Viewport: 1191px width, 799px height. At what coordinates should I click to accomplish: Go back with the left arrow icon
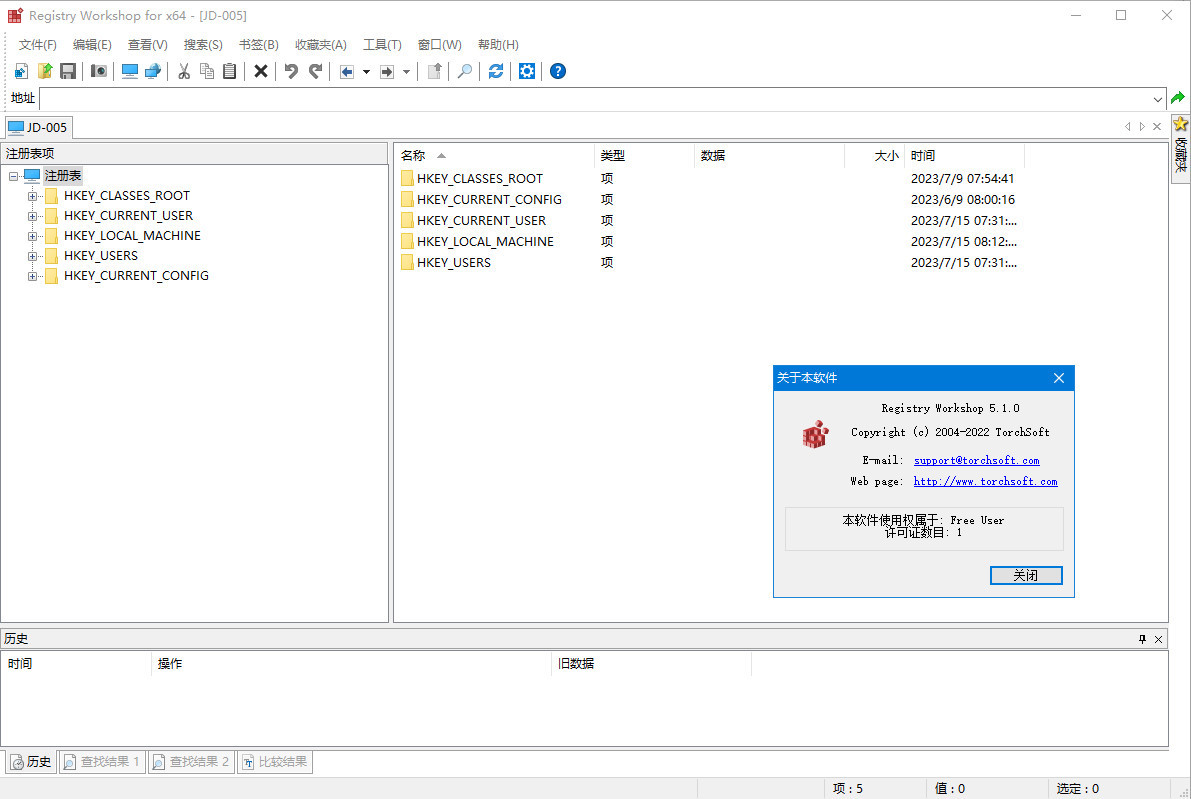(347, 71)
